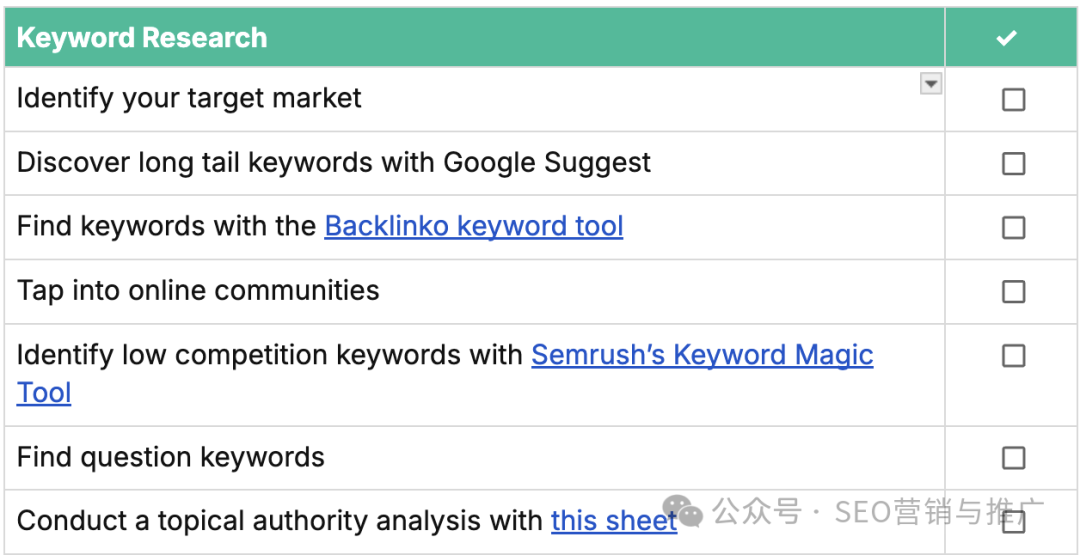The height and width of the screenshot is (555, 1080).
Task: Open the Backlinko keyword tool link
Action: (x=474, y=226)
